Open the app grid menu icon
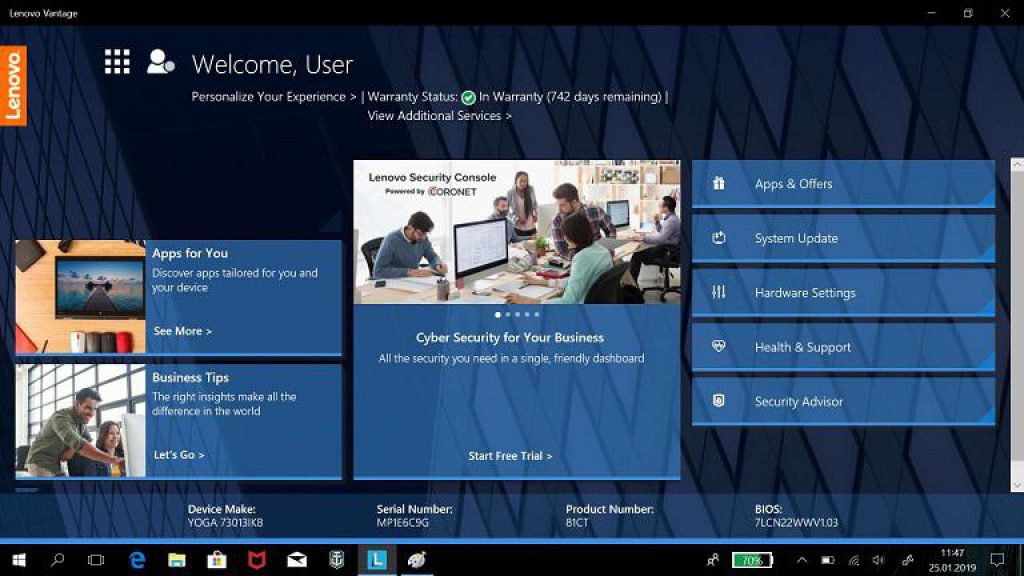Image resolution: width=1024 pixels, height=576 pixels. pyautogui.click(x=117, y=62)
